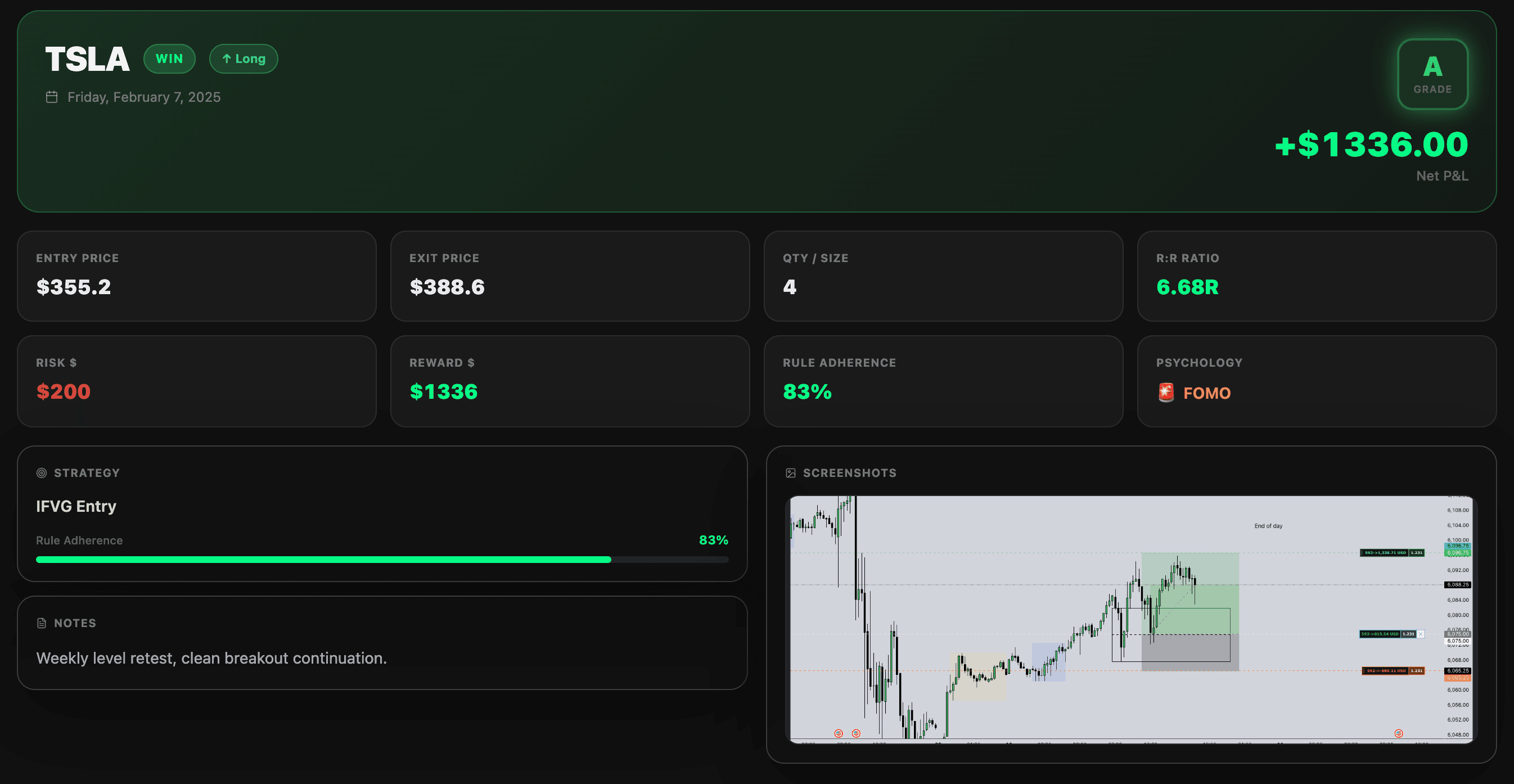Click the risk value $200
This screenshot has width=1514, height=784.
(63, 391)
